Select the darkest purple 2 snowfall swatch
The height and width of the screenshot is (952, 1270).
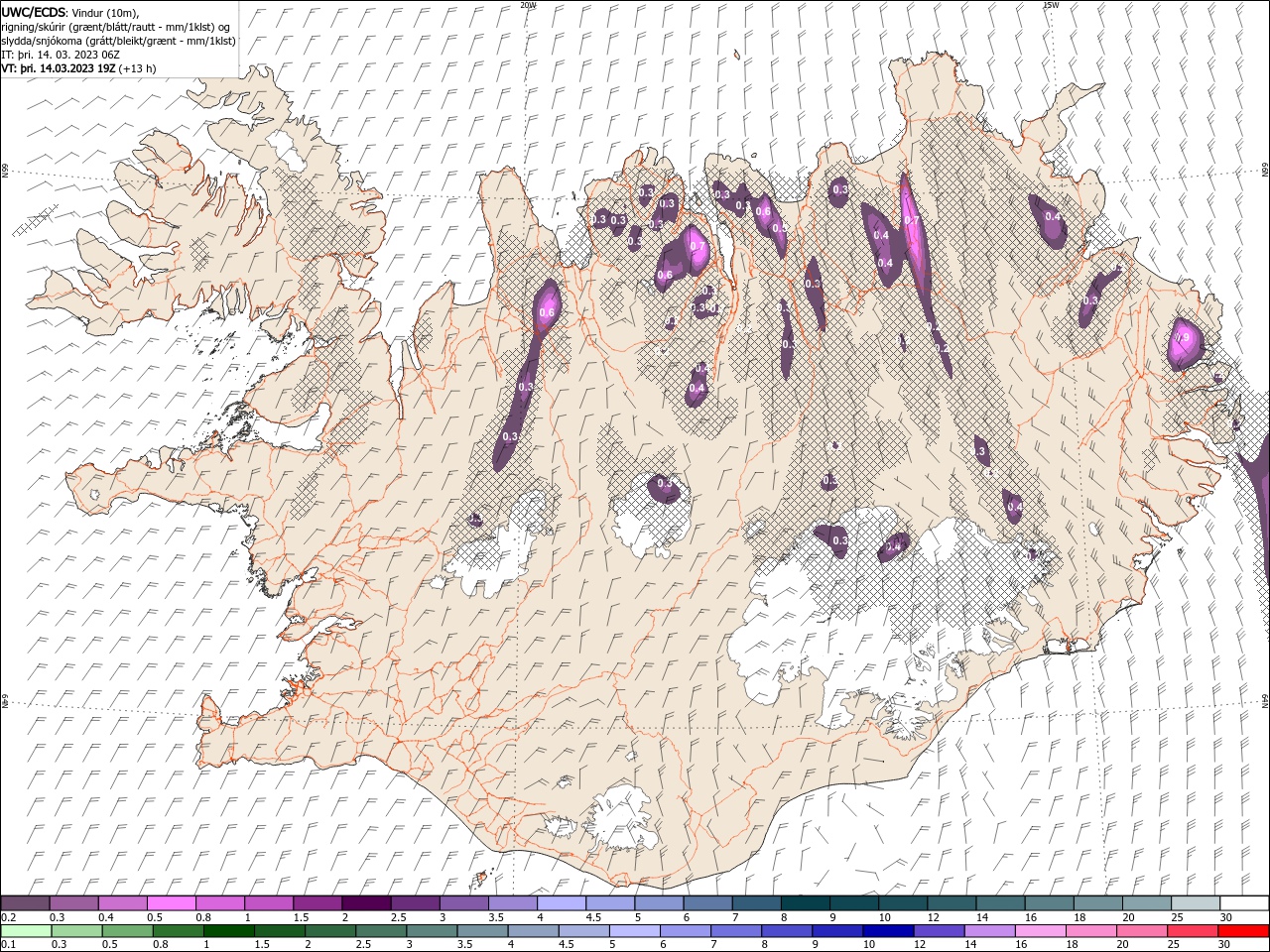[366, 903]
